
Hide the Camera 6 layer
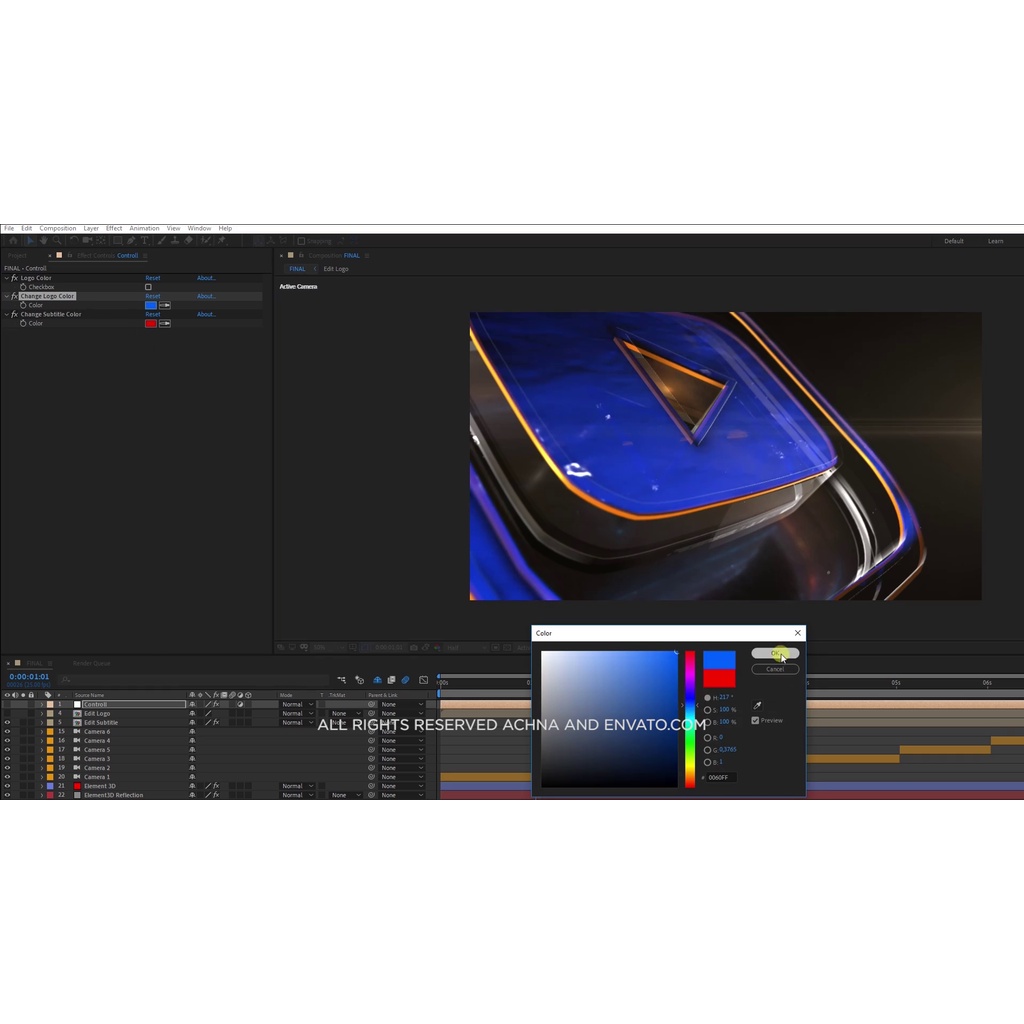pyautogui.click(x=7, y=732)
